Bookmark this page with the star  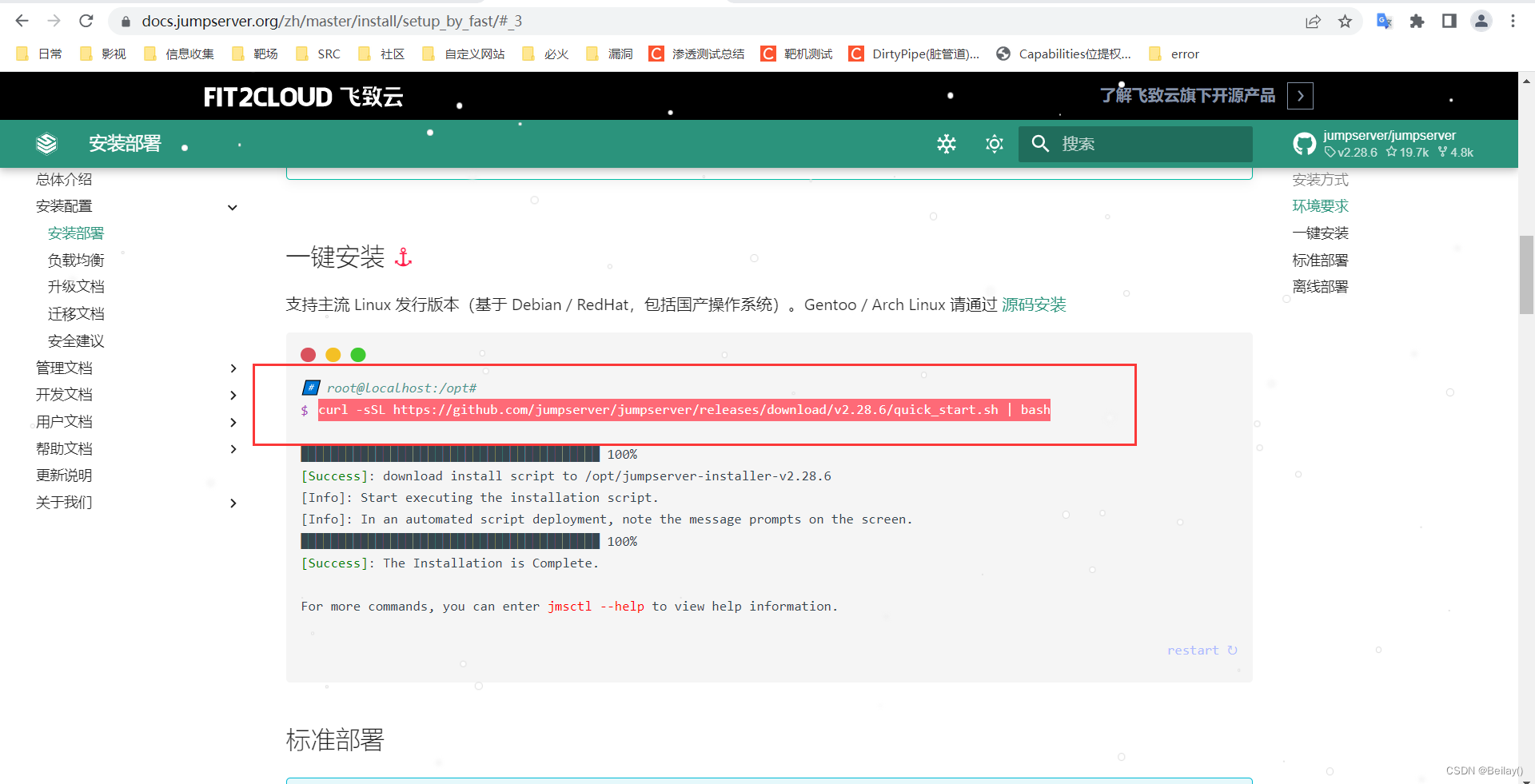point(1345,22)
